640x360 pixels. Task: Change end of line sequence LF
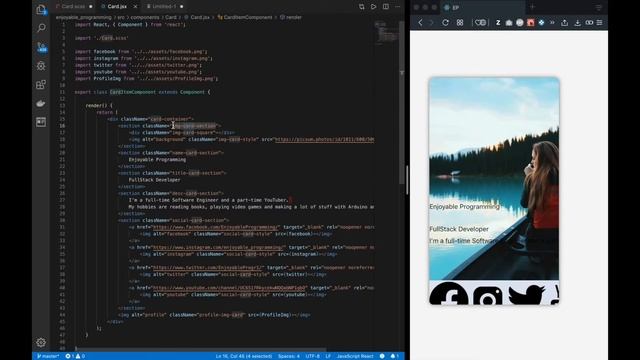(328, 356)
